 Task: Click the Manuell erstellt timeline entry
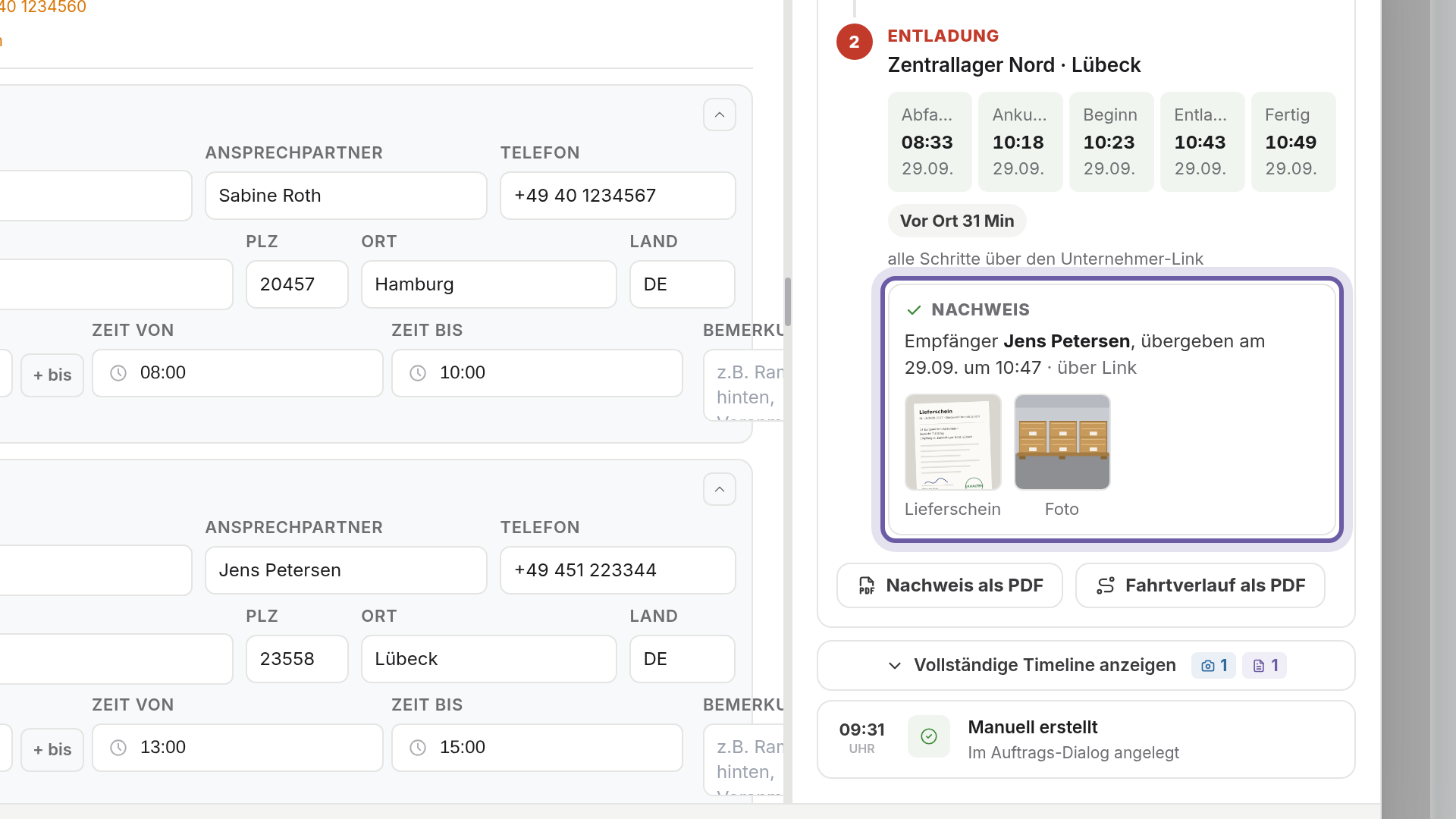1086,739
